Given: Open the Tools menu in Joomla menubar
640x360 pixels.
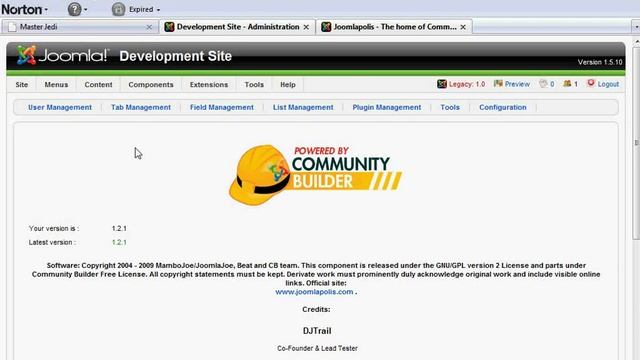Looking at the screenshot, I should [254, 84].
